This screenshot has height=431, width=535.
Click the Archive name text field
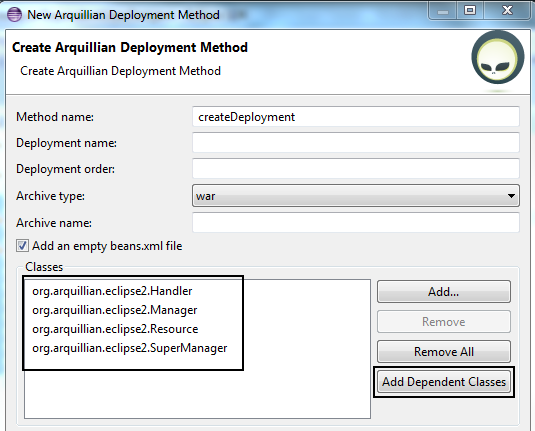tap(356, 222)
